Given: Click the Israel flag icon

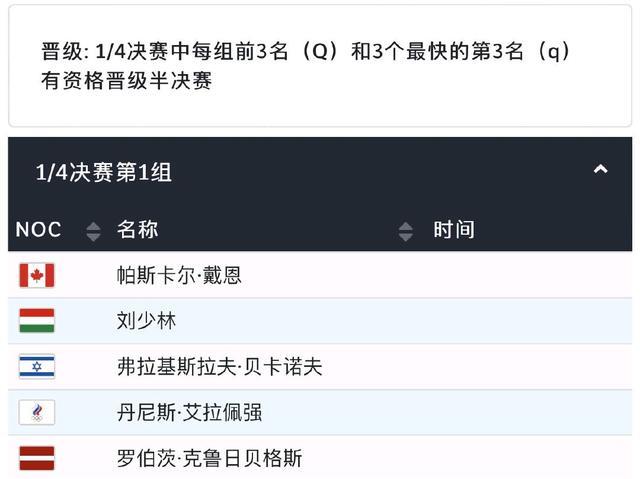Looking at the screenshot, I should click(37, 366).
